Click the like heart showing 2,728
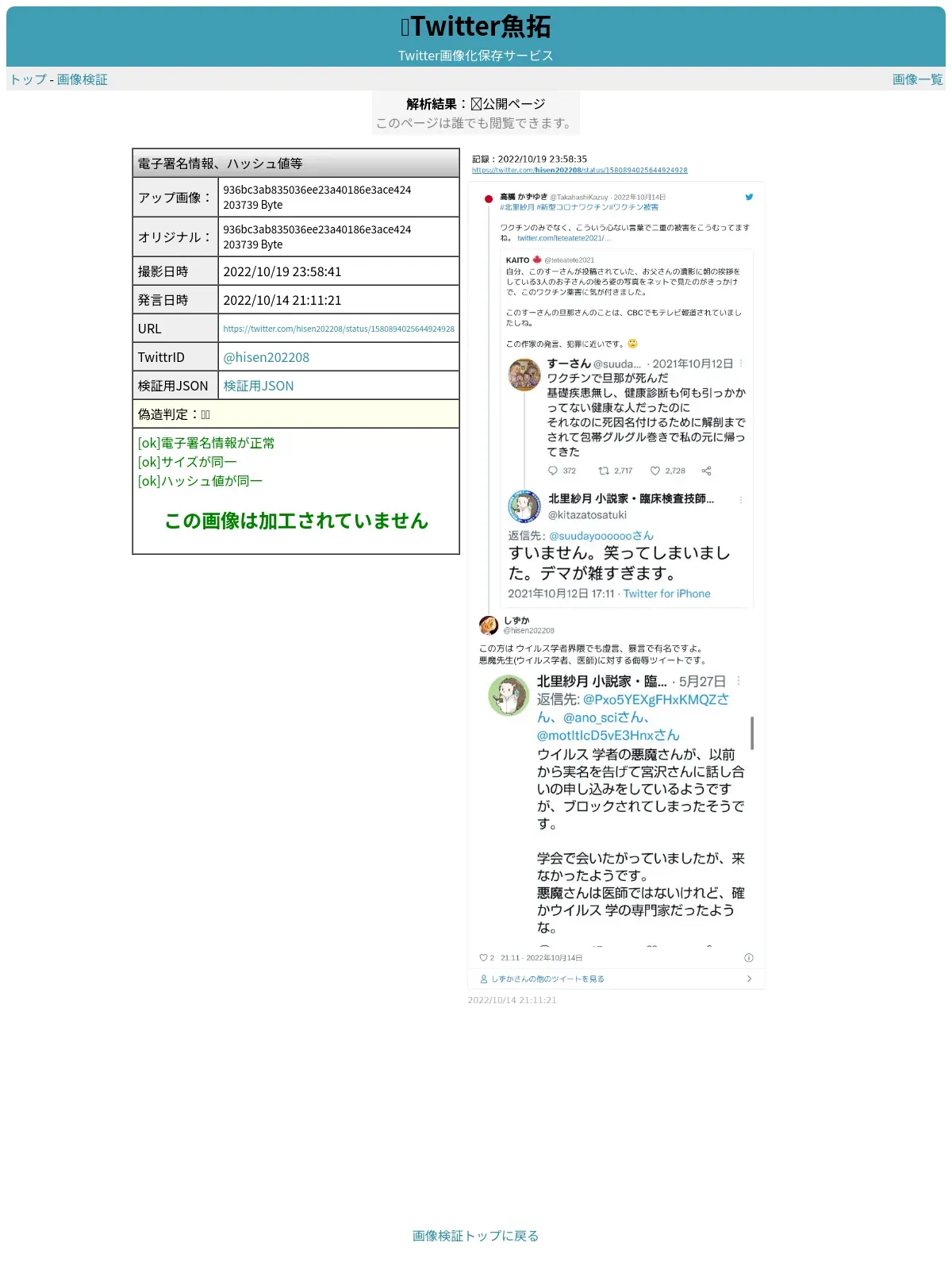The image size is (952, 1281). click(655, 471)
